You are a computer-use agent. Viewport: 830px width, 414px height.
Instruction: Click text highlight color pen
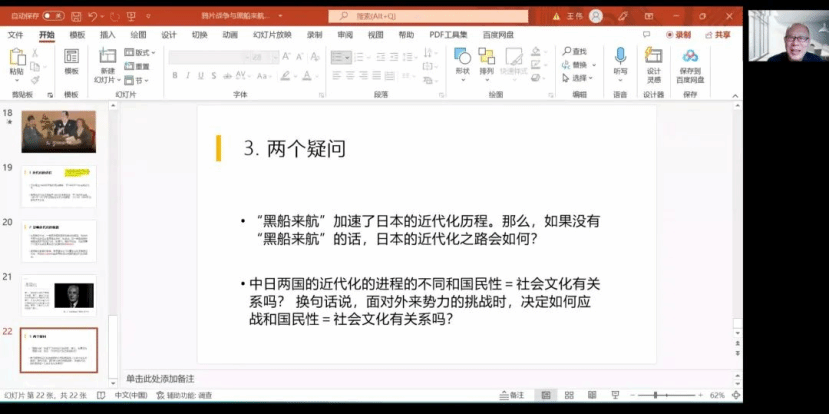pyautogui.click(x=285, y=76)
